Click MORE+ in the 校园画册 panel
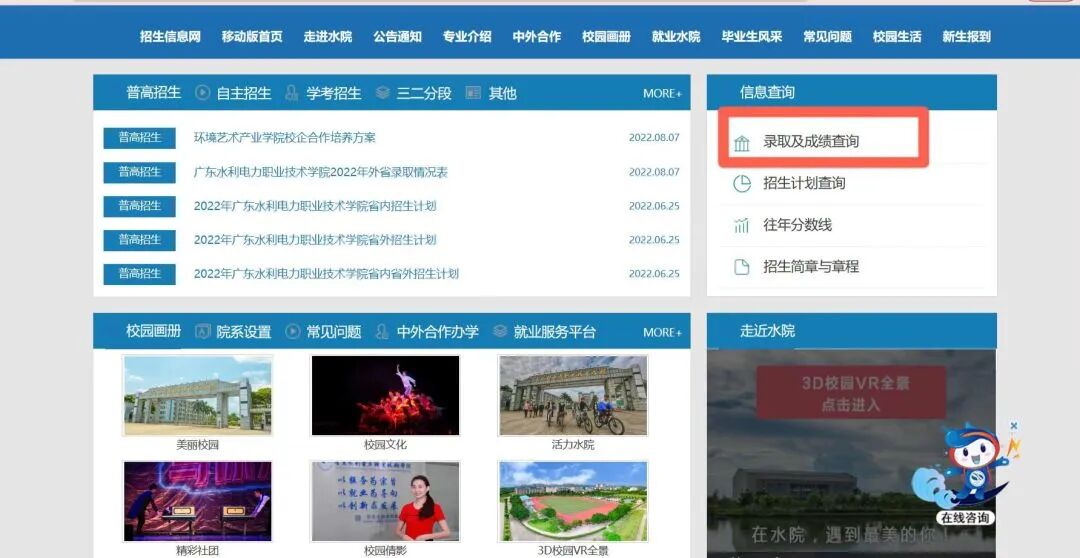Viewport: 1080px width, 558px height. 662,332
